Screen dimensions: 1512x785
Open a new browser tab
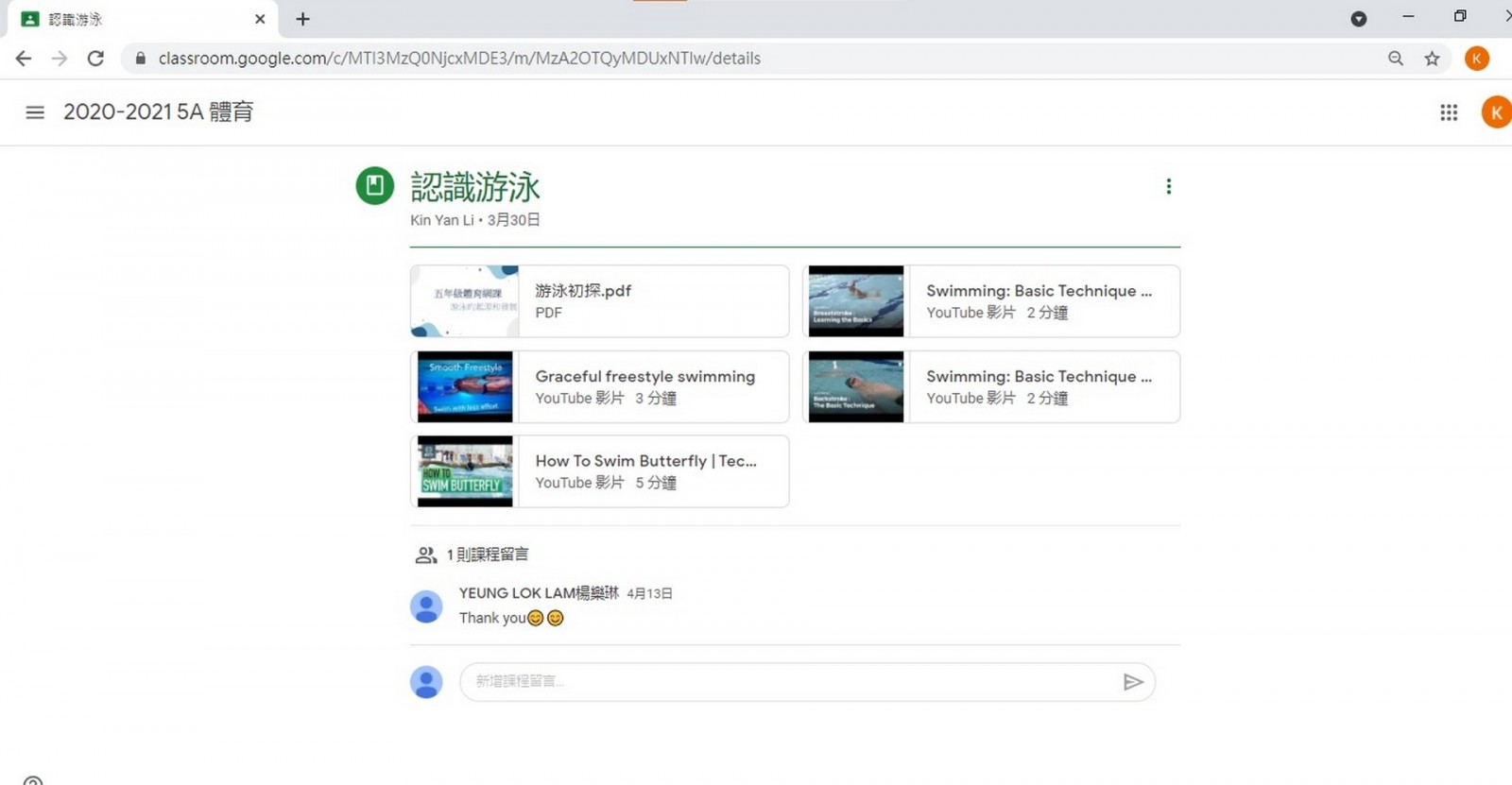[302, 19]
